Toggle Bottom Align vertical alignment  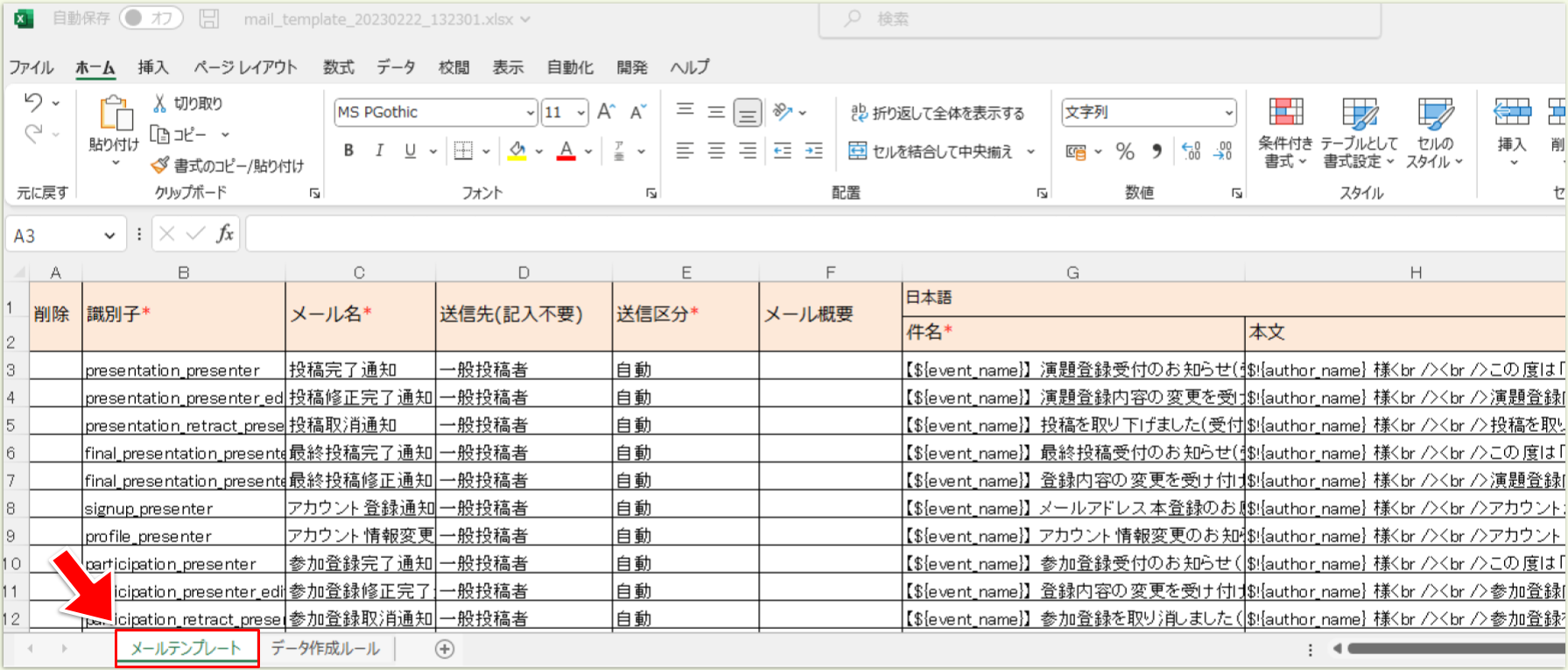747,112
